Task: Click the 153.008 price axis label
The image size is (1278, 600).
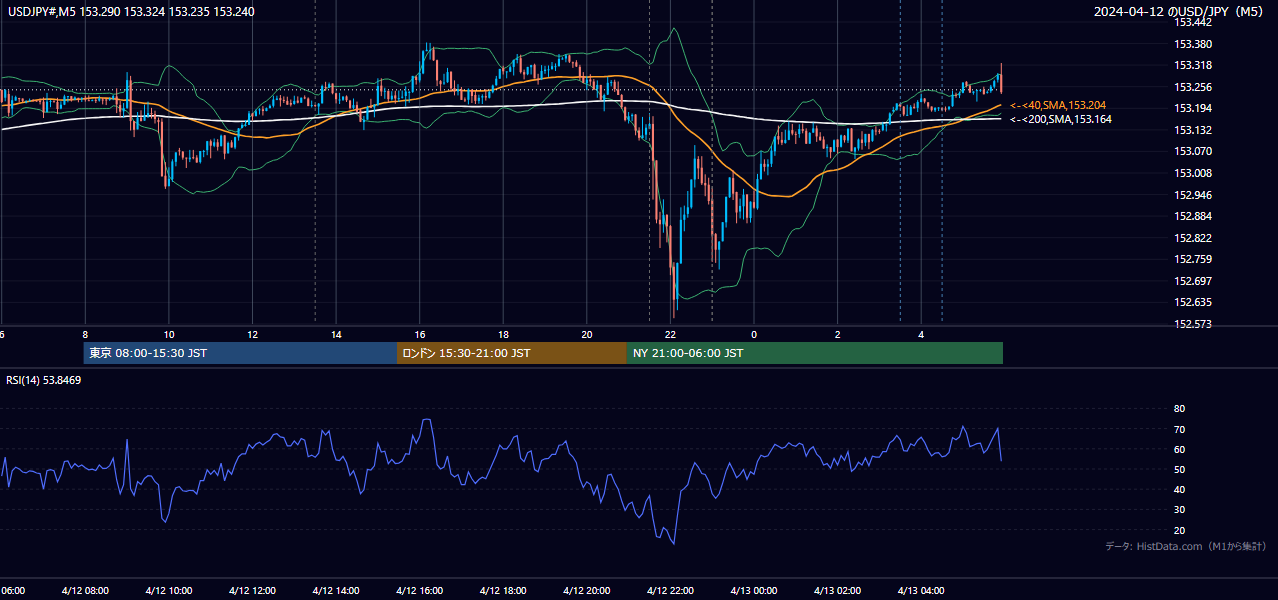Action: 1192,173
